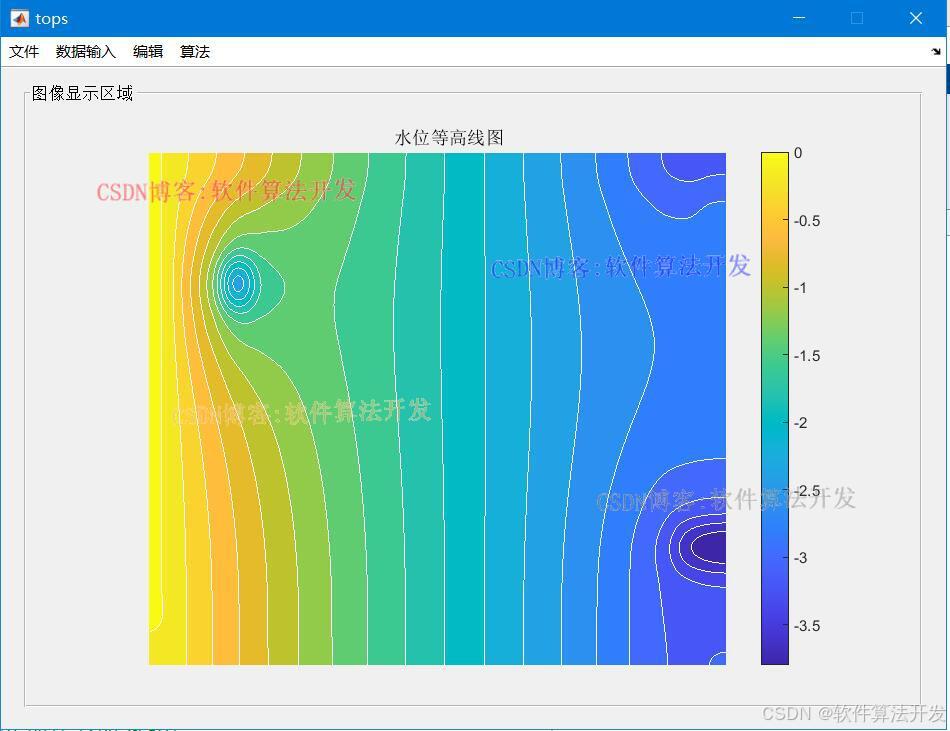Screen dimensions: 950x731
Task: Click the dark purple contour minimum on the plot
Action: (x=710, y=548)
